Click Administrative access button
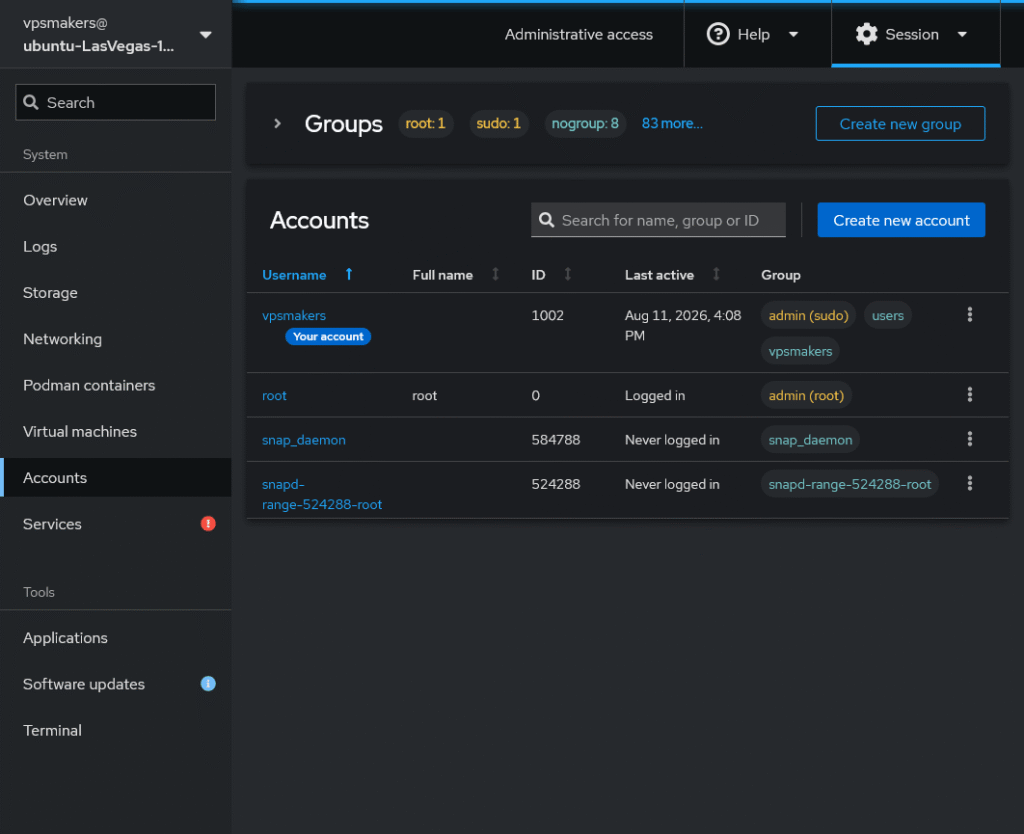 (x=578, y=34)
